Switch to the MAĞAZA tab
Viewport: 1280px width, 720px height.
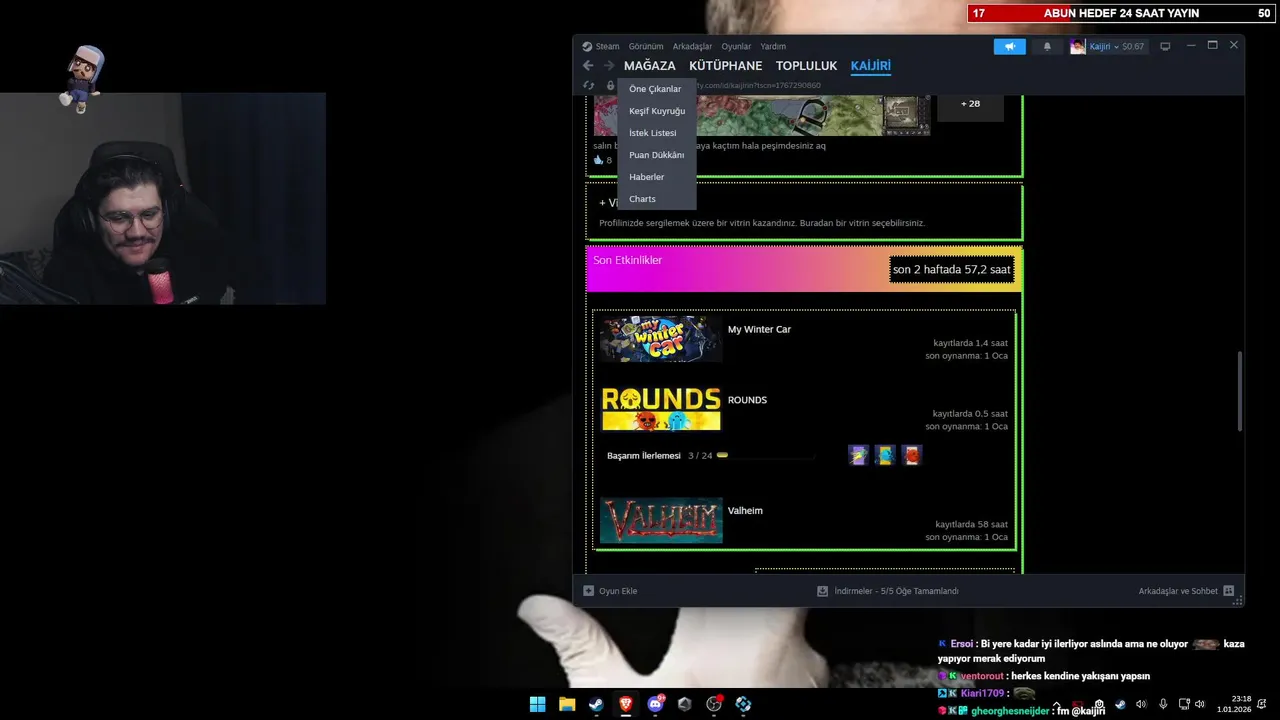tap(650, 66)
